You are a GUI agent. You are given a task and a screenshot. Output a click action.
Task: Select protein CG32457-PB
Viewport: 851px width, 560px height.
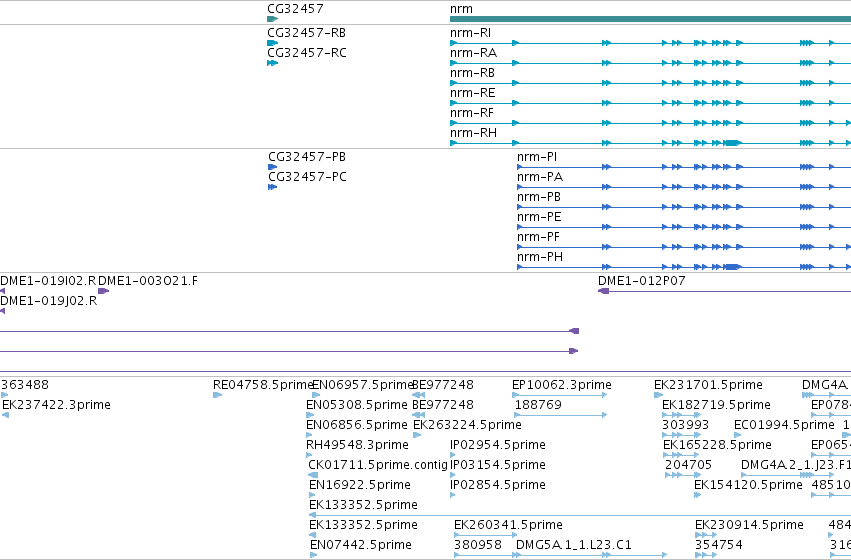(307, 157)
